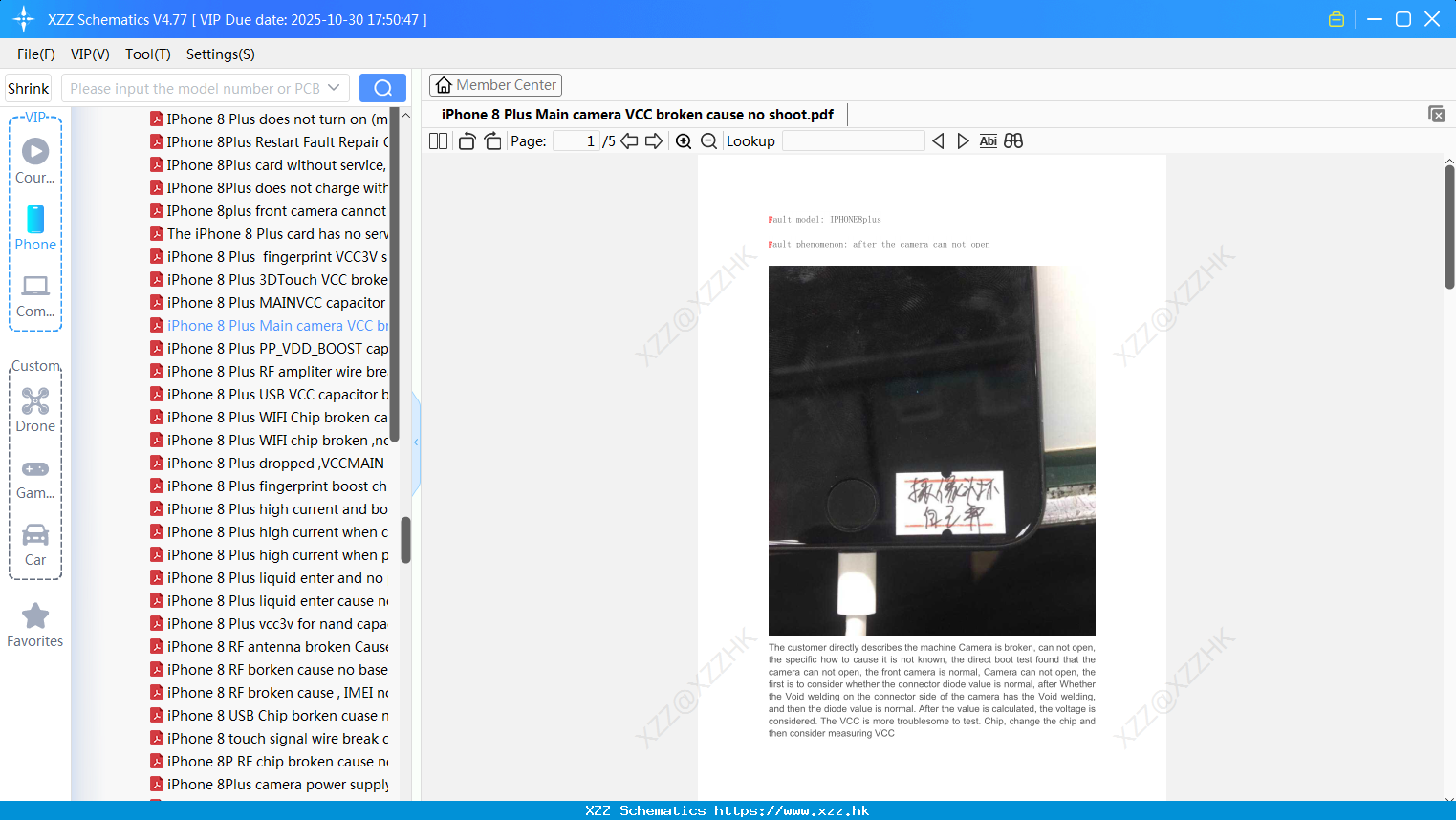1456x820 pixels.
Task: Click the blue search button
Action: click(x=382, y=88)
